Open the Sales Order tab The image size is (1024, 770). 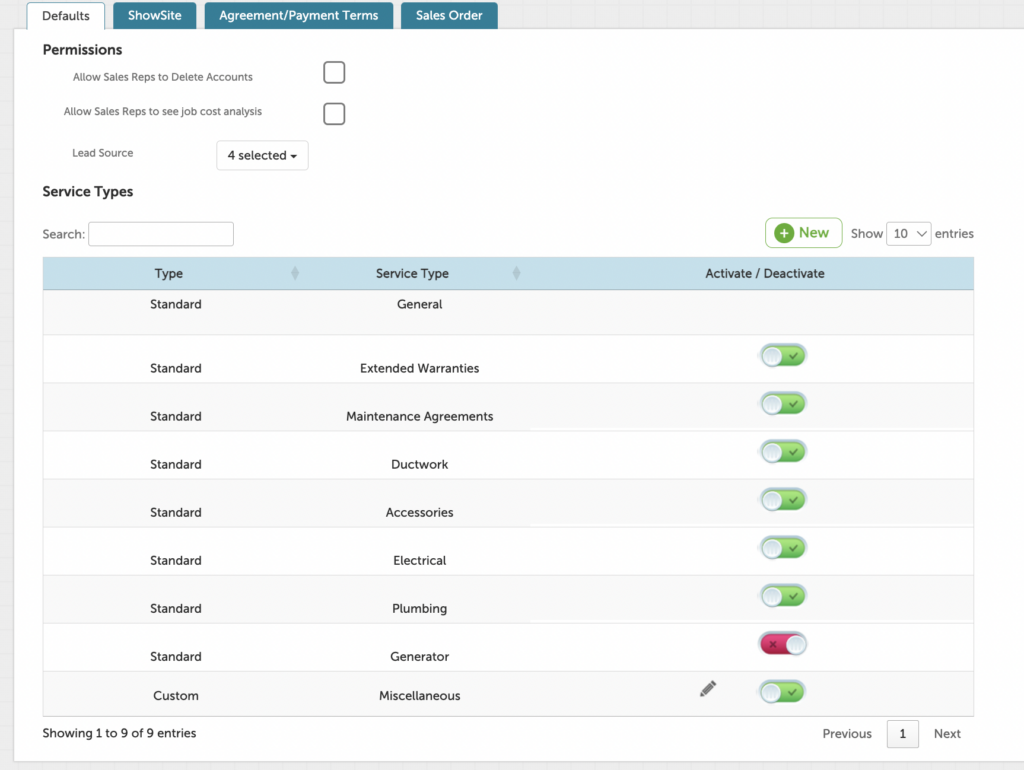(x=449, y=15)
